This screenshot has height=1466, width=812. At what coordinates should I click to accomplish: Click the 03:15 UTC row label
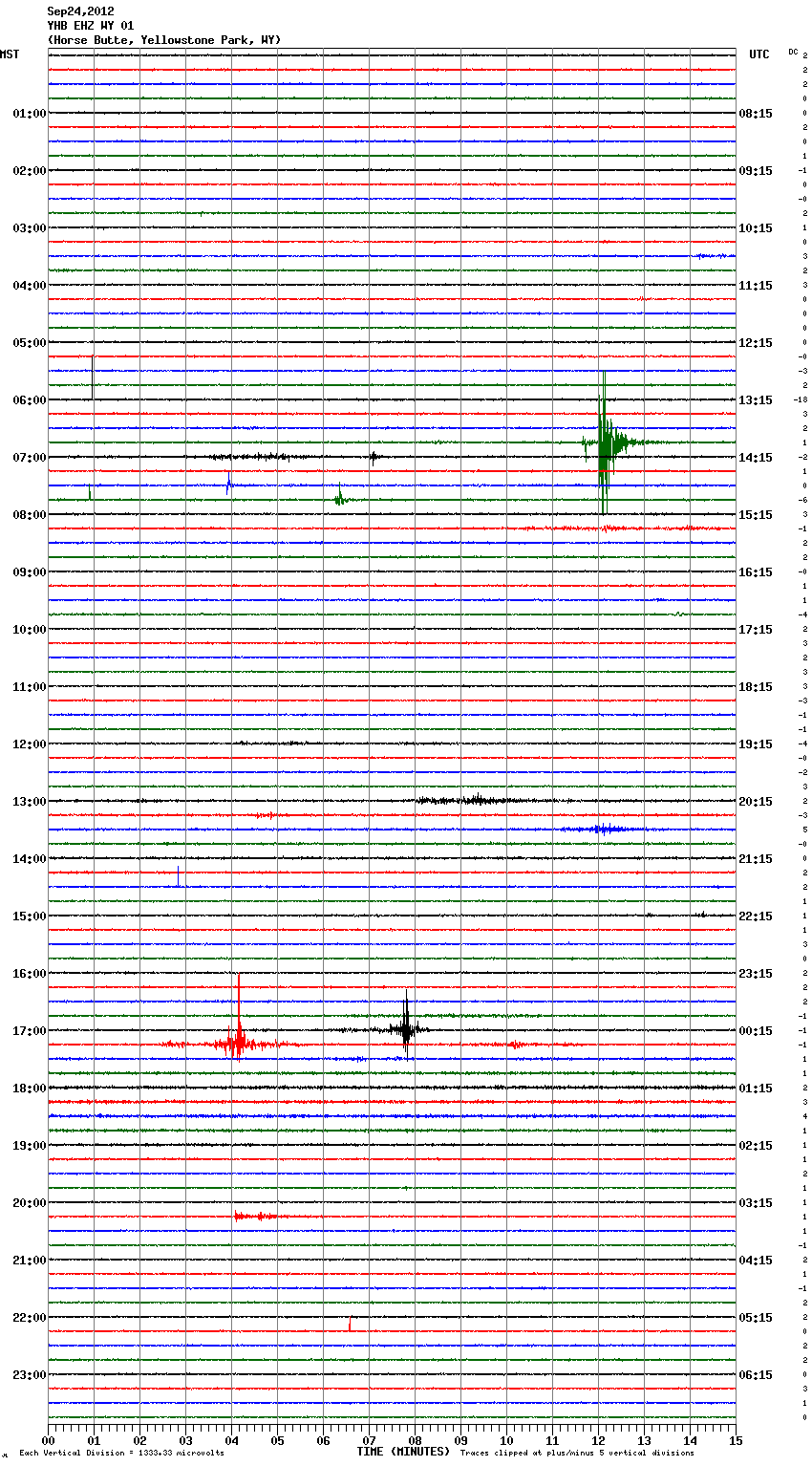pyautogui.click(x=756, y=1203)
